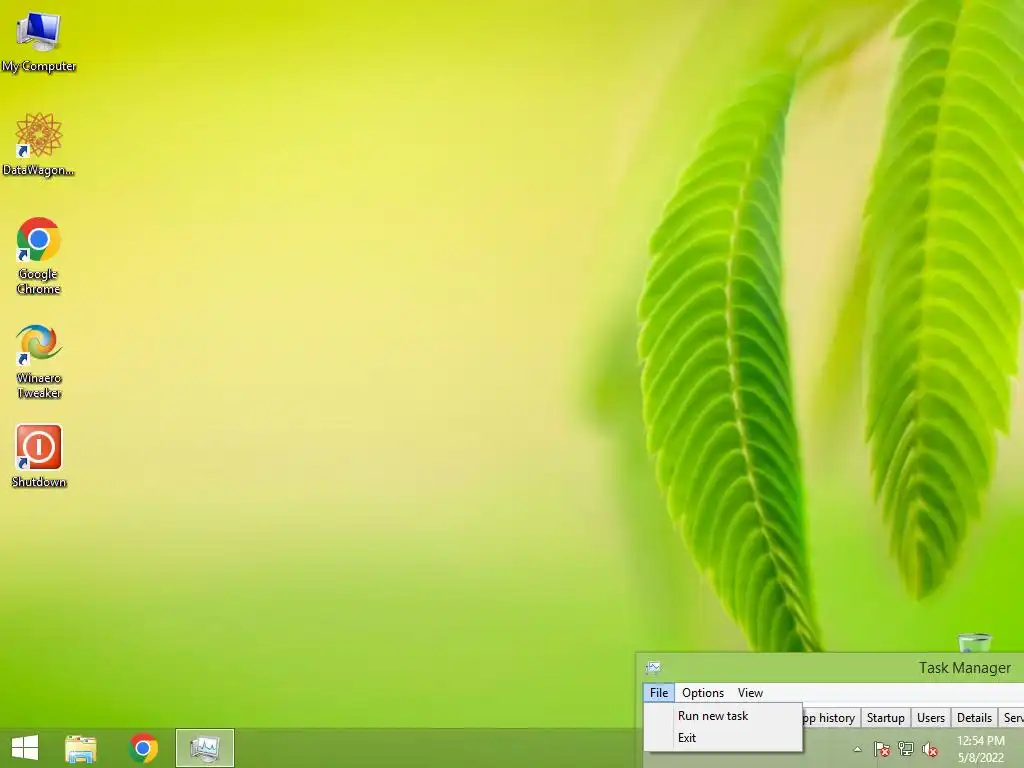Select the Google Chrome desktop shortcut
The image size is (1024, 768).
[39, 255]
